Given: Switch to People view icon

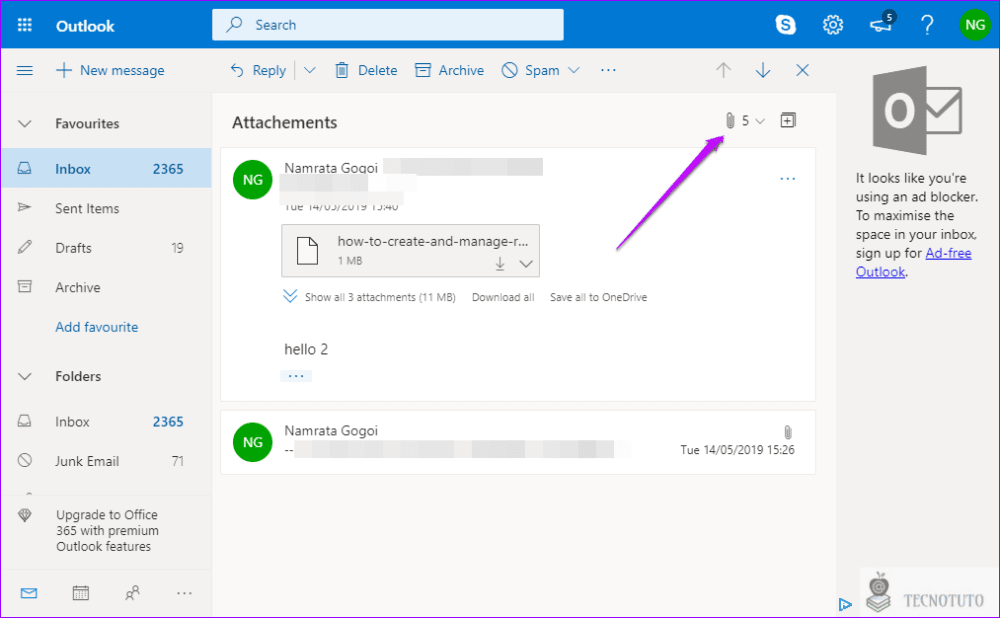Looking at the screenshot, I should coord(132,593).
